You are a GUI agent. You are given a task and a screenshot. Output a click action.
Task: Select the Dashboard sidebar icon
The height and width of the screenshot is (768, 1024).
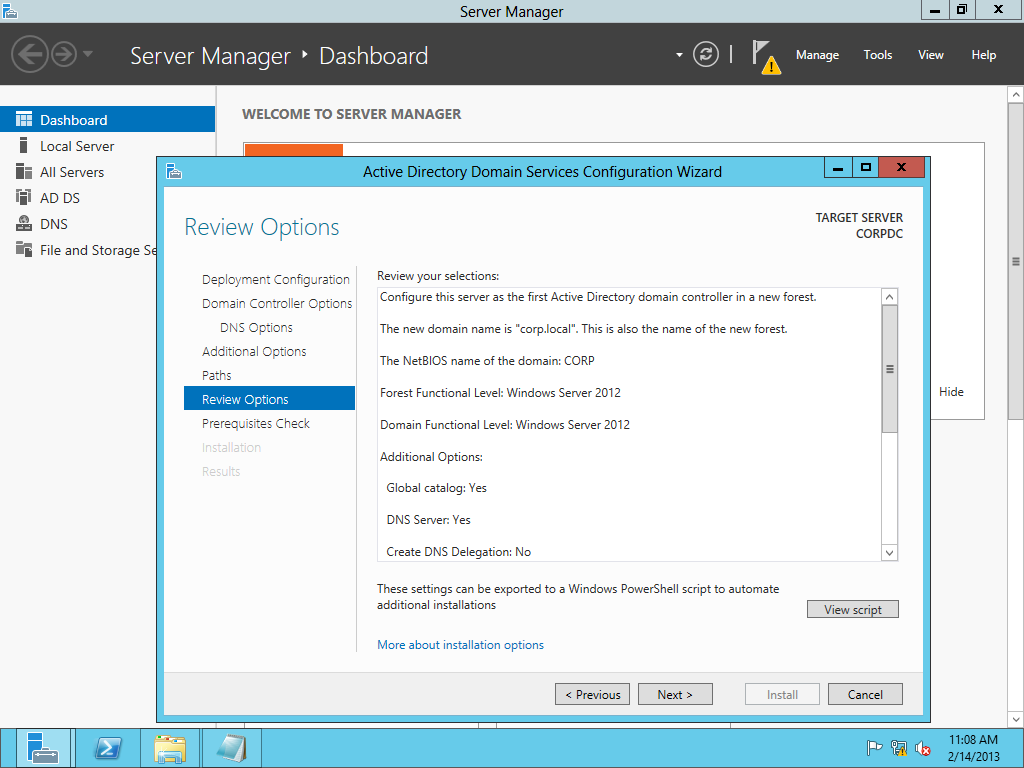point(24,120)
